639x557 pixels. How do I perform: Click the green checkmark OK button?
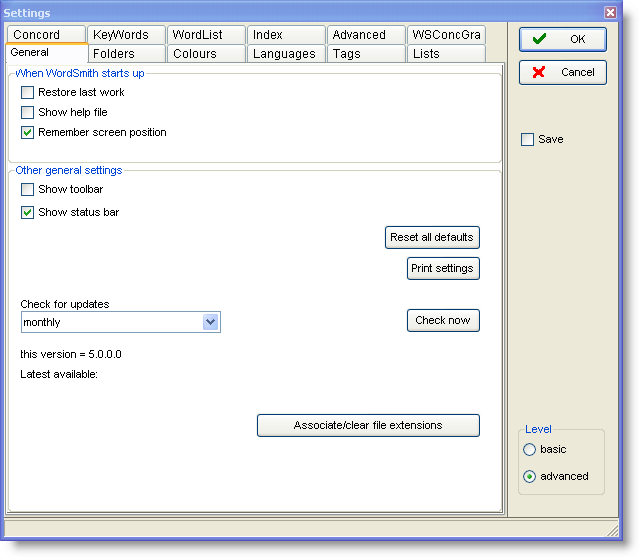[562, 40]
